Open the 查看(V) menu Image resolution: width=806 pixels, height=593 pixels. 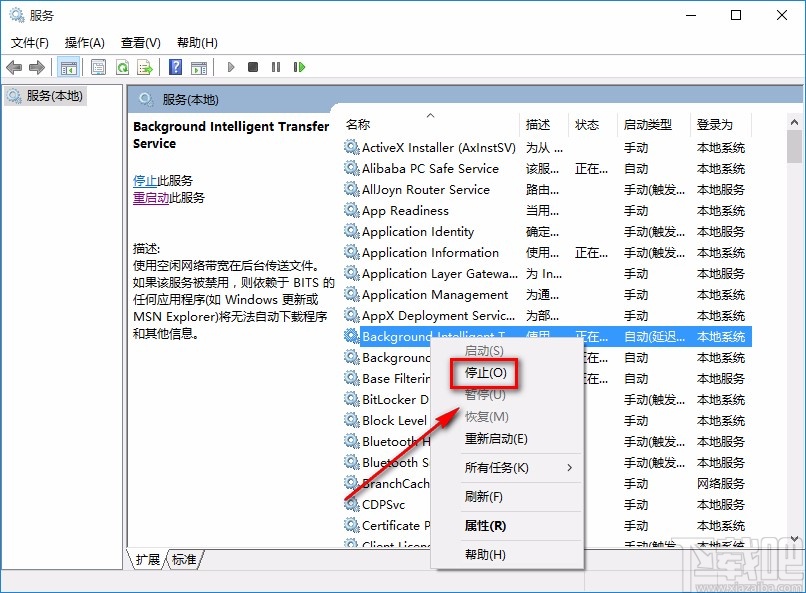138,43
